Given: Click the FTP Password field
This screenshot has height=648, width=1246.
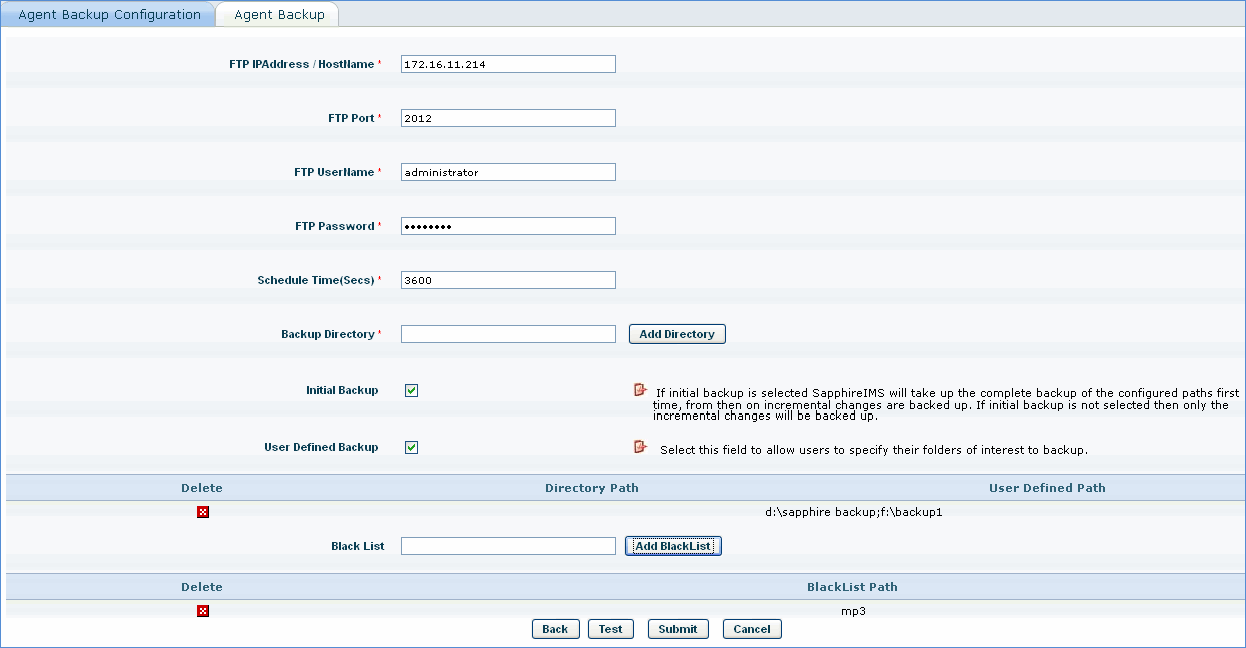Looking at the screenshot, I should (508, 226).
